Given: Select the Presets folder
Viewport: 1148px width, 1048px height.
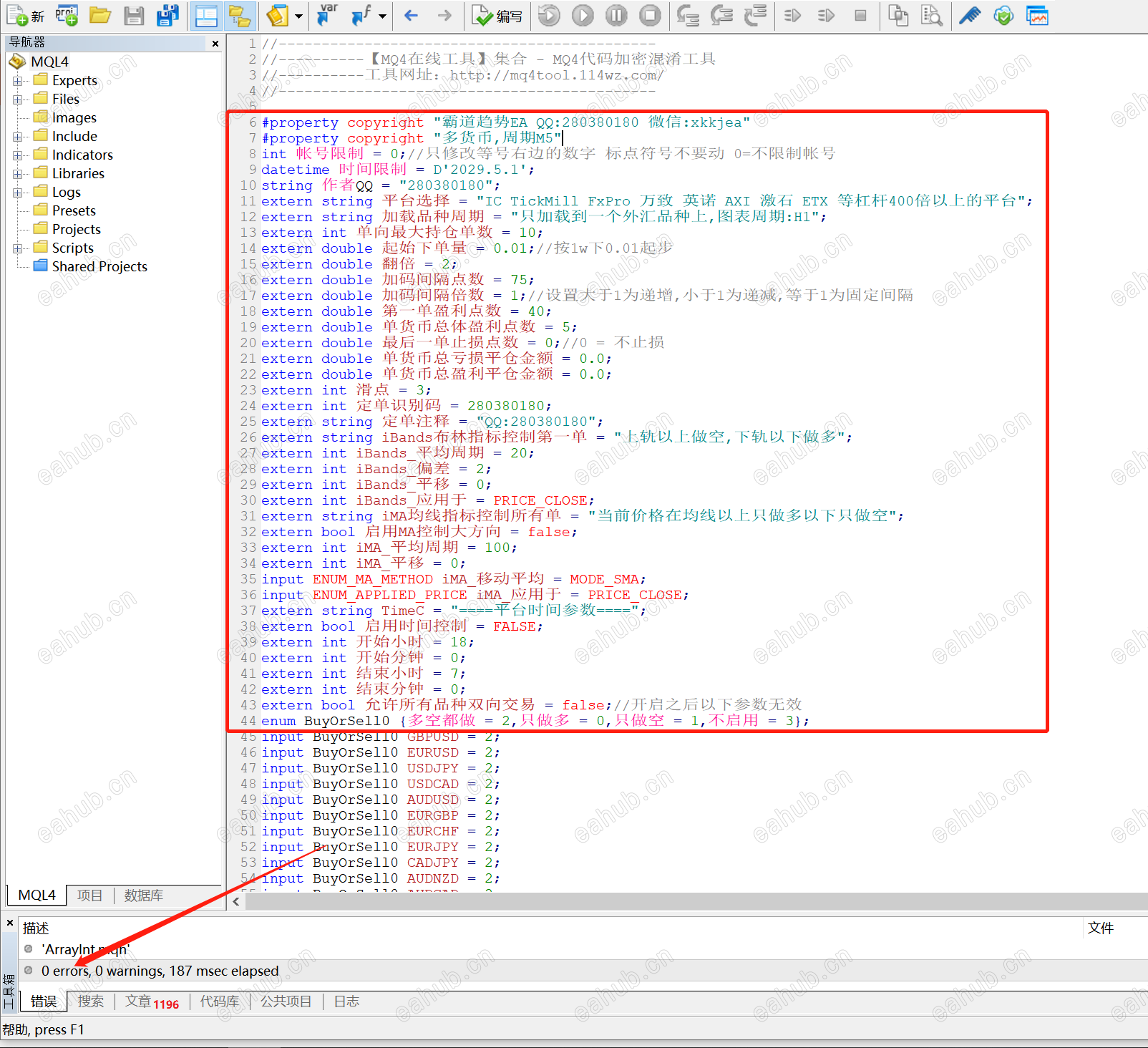Looking at the screenshot, I should coord(74,210).
